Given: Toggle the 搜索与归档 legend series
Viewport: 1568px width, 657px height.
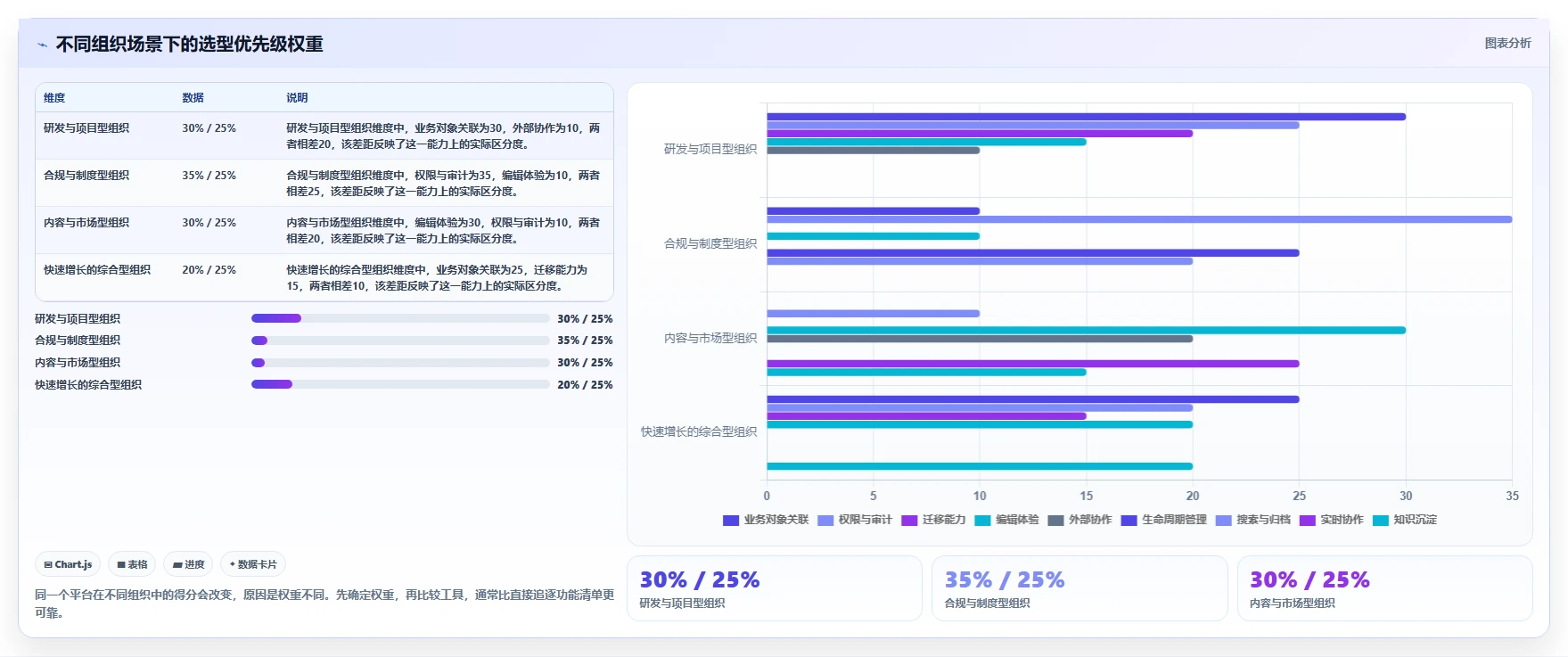Looking at the screenshot, I should pos(1252,520).
